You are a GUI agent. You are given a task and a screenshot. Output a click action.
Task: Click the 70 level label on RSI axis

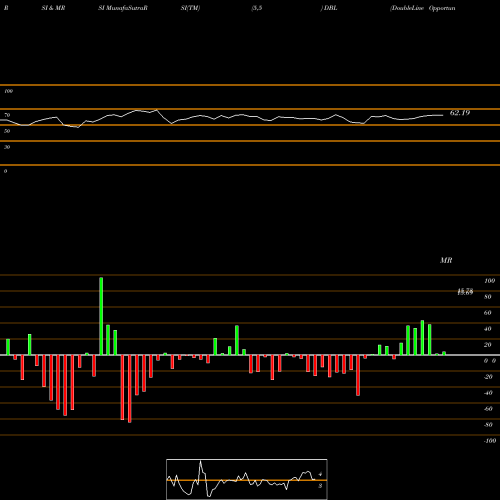(x=7, y=115)
